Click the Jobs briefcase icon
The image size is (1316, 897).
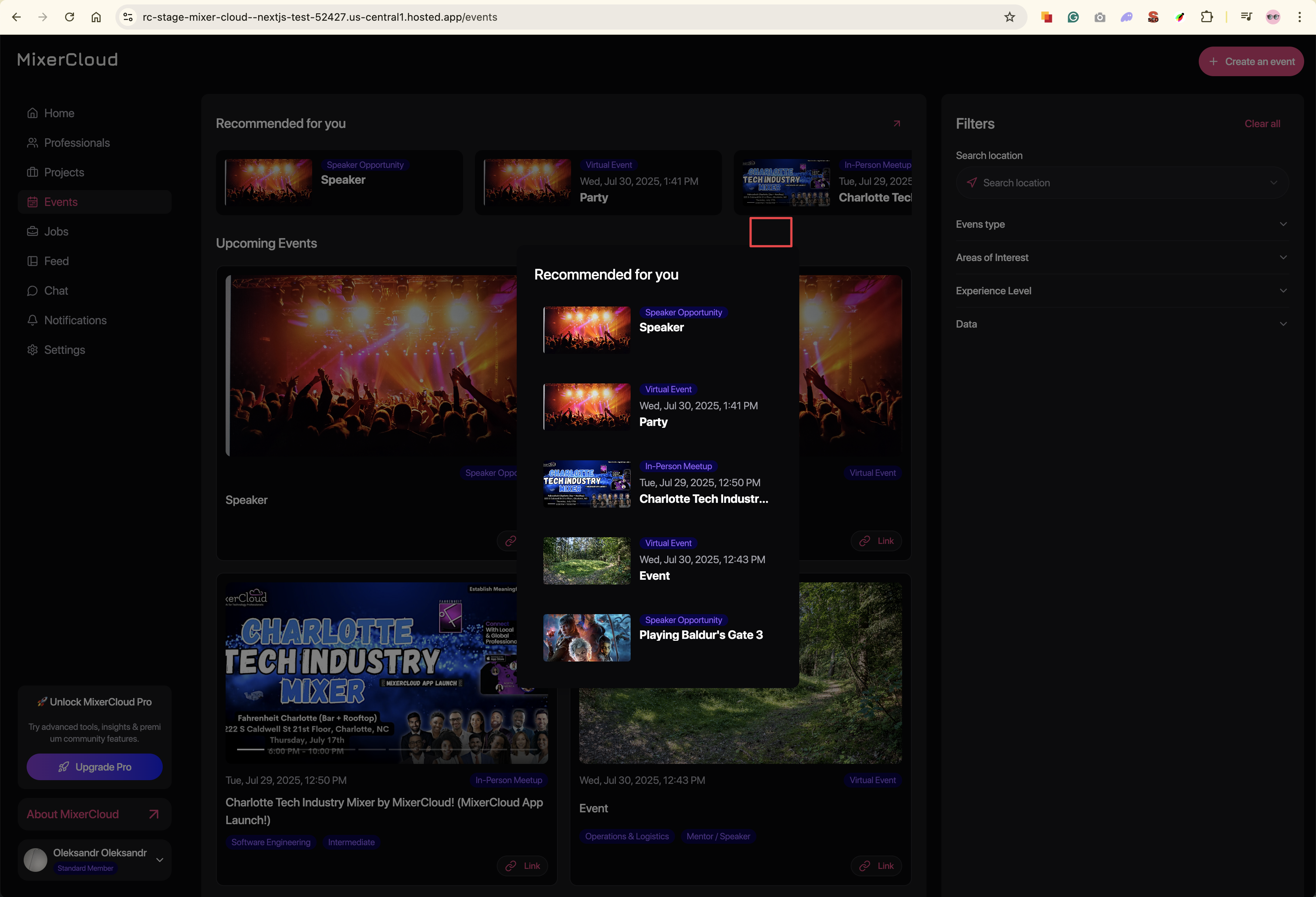tap(32, 231)
